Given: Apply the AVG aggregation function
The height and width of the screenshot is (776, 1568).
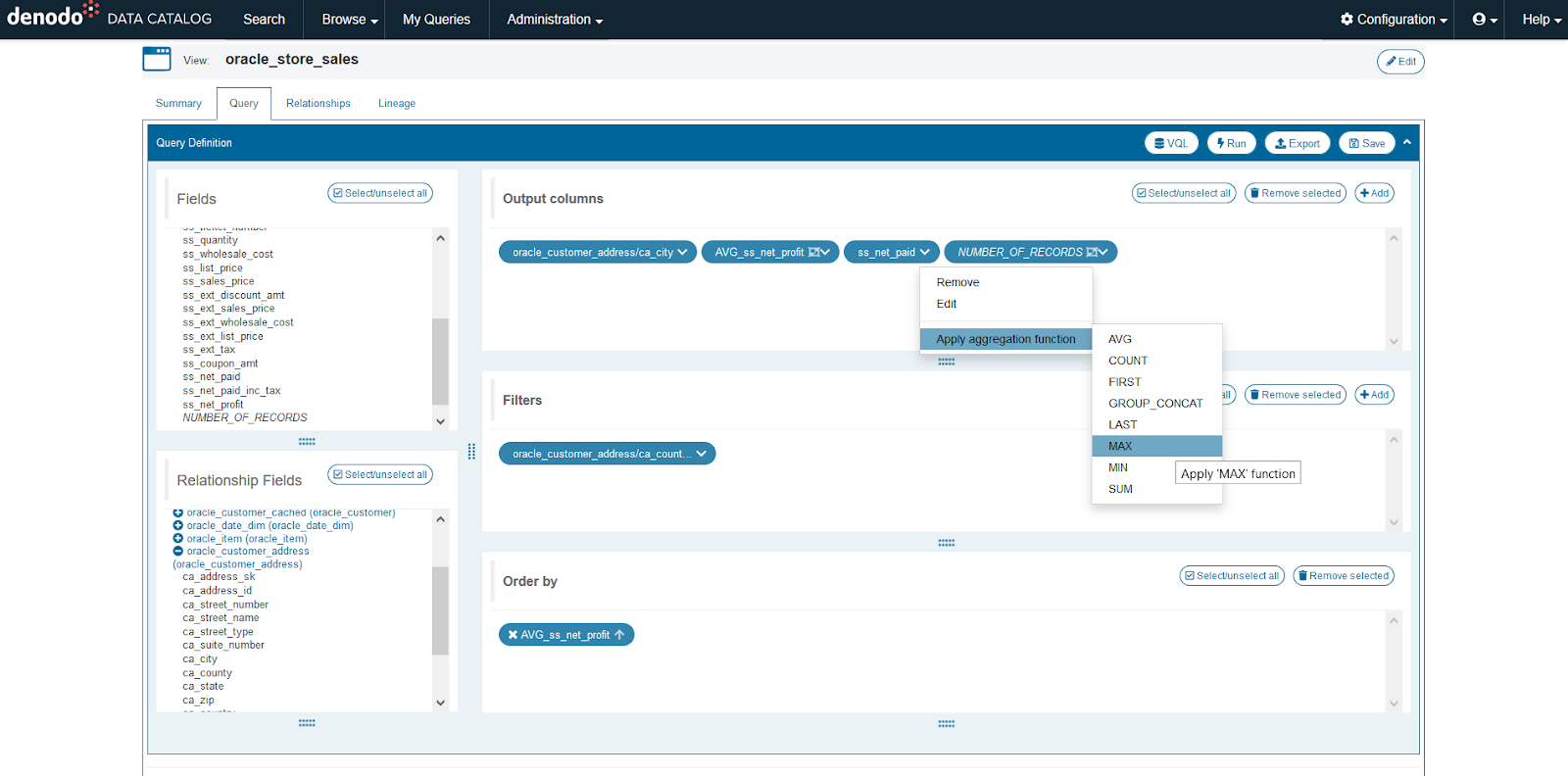Looking at the screenshot, I should click(1157, 339).
